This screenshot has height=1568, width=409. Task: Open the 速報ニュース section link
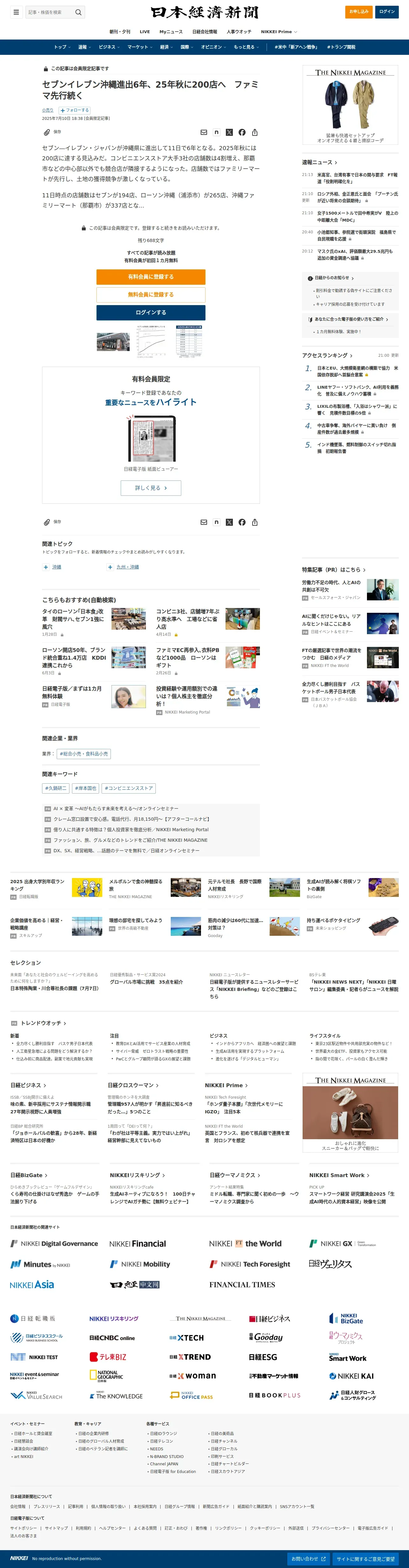pos(319,163)
